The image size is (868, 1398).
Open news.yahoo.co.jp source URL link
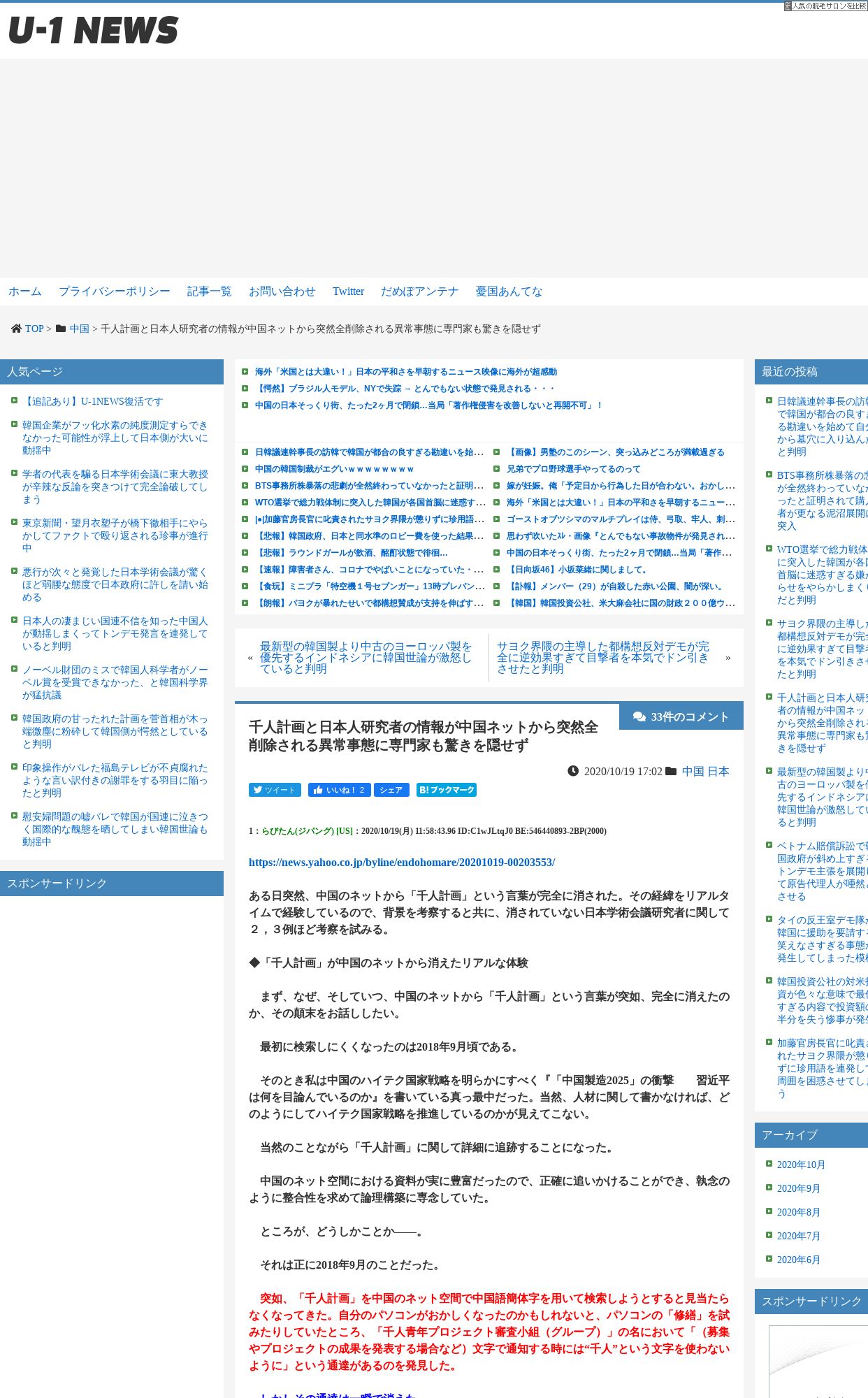[402, 863]
